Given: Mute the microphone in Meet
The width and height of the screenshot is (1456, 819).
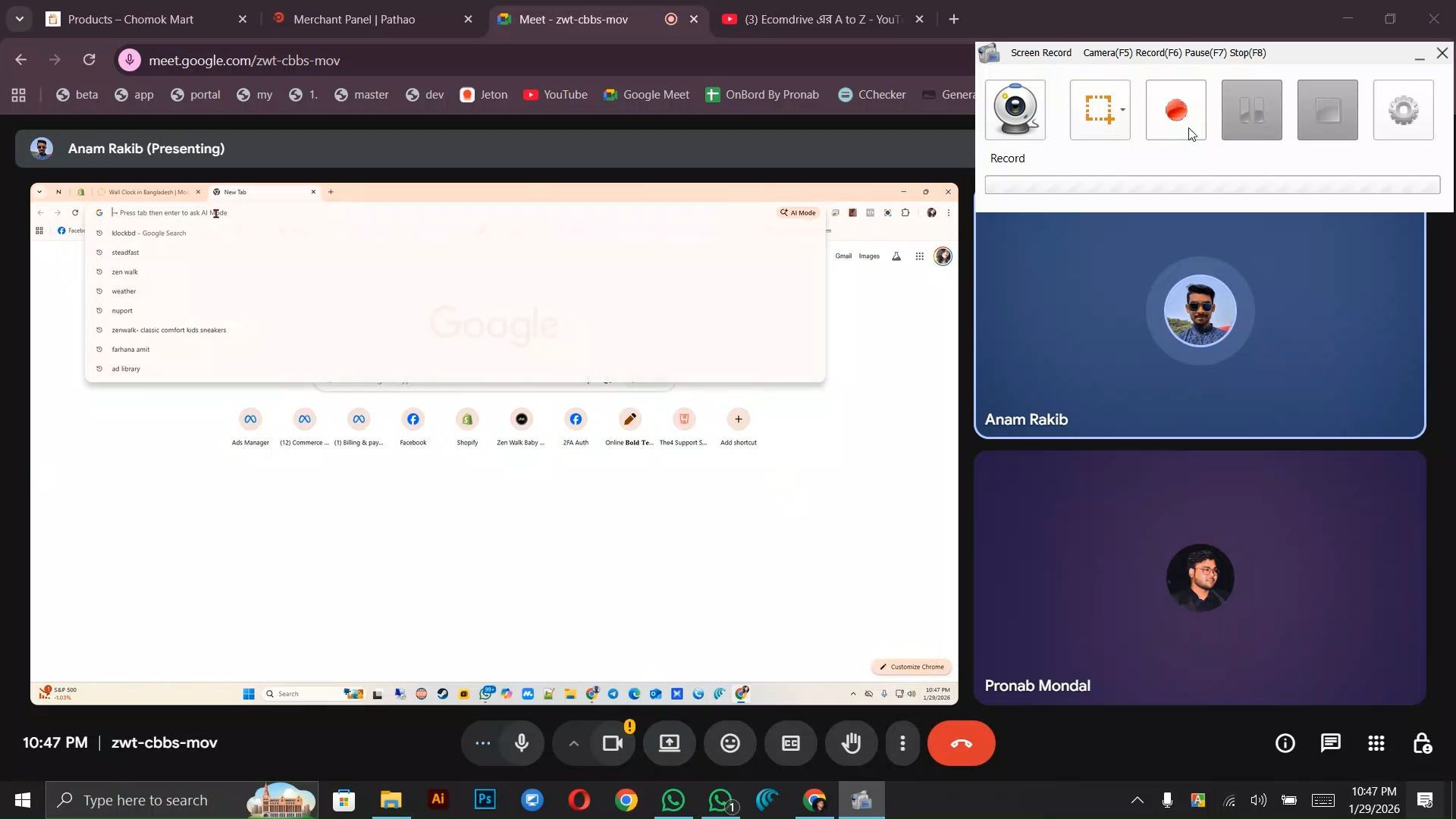Looking at the screenshot, I should tap(522, 743).
